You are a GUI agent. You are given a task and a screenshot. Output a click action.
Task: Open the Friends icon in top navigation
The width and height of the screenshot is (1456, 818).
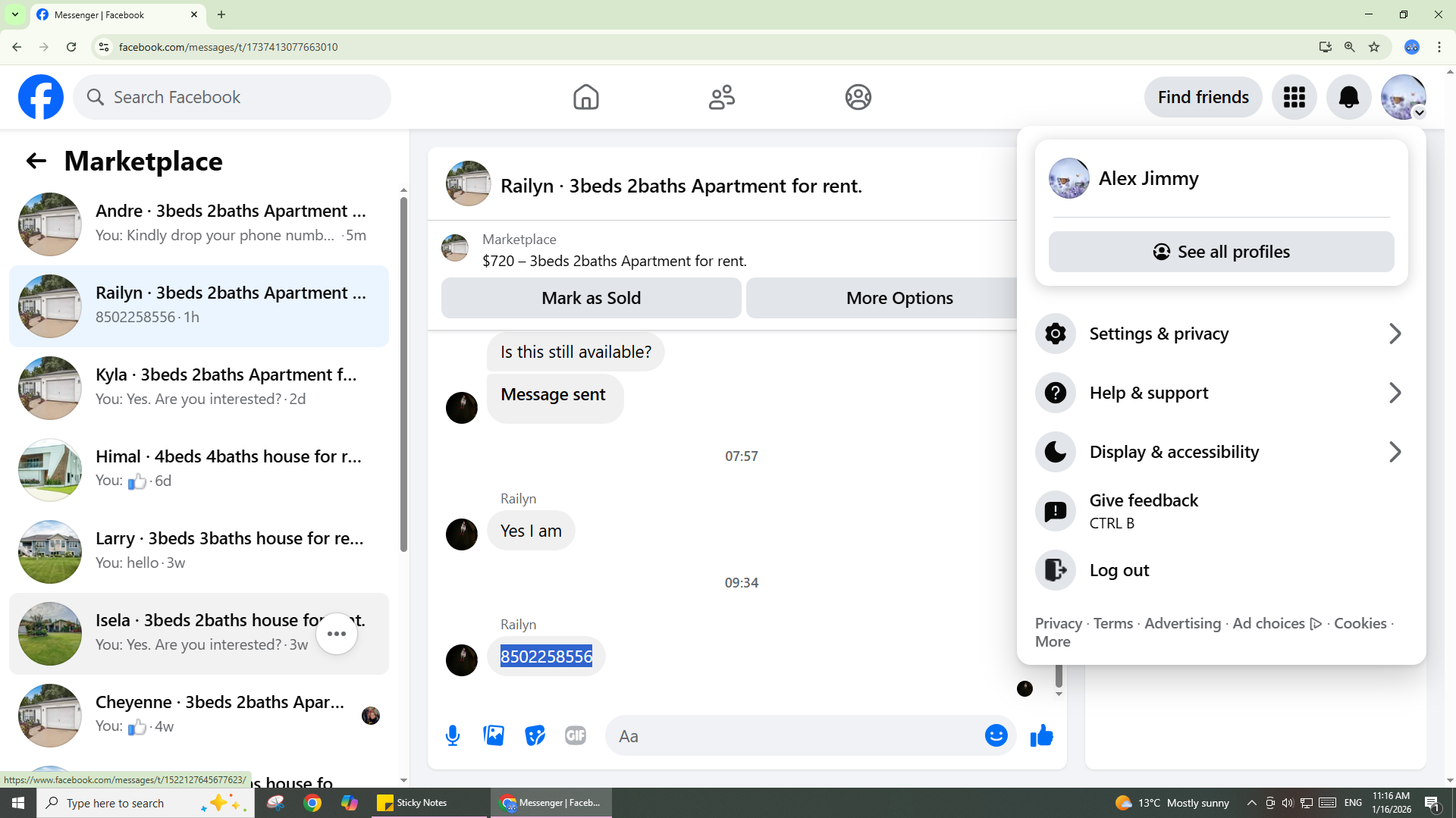[x=722, y=97]
